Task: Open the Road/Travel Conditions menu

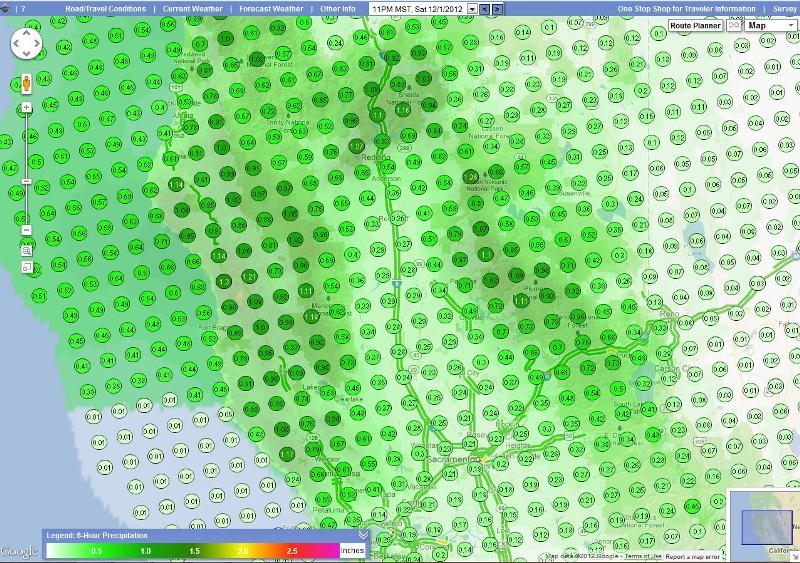Action: 105,9
